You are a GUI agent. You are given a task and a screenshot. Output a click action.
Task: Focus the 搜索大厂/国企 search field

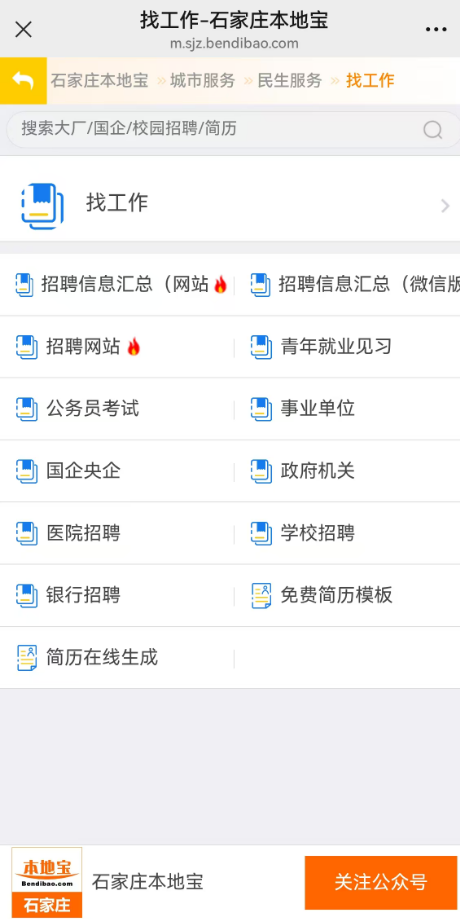tap(233, 130)
